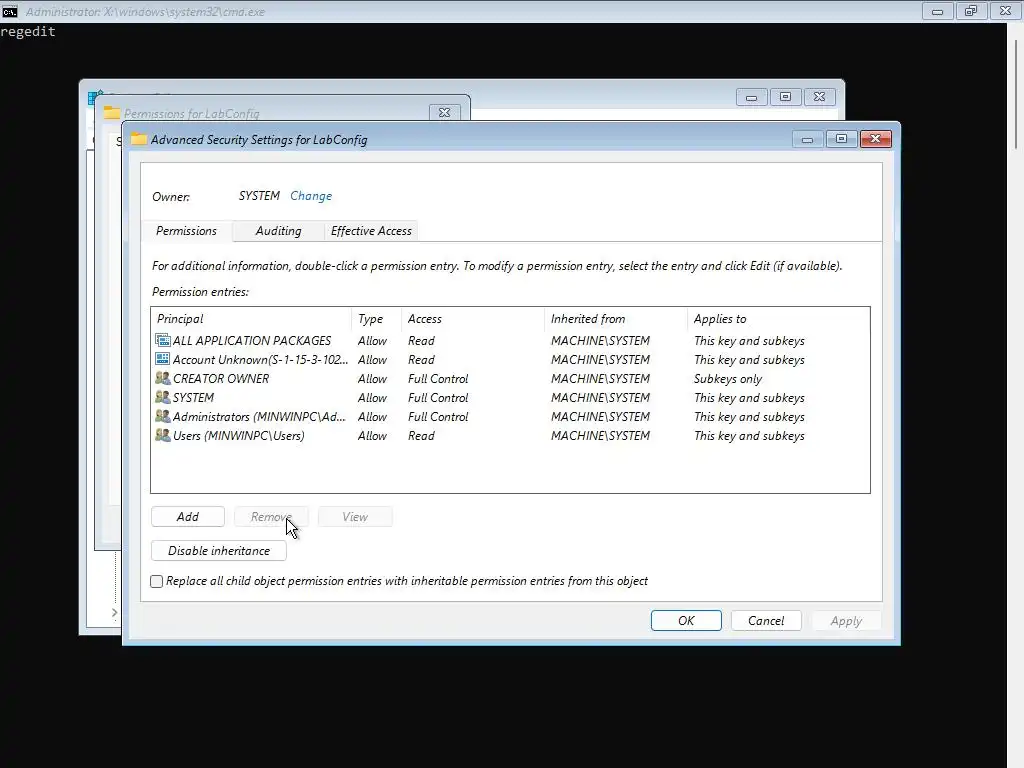Click the Apply button

click(846, 620)
